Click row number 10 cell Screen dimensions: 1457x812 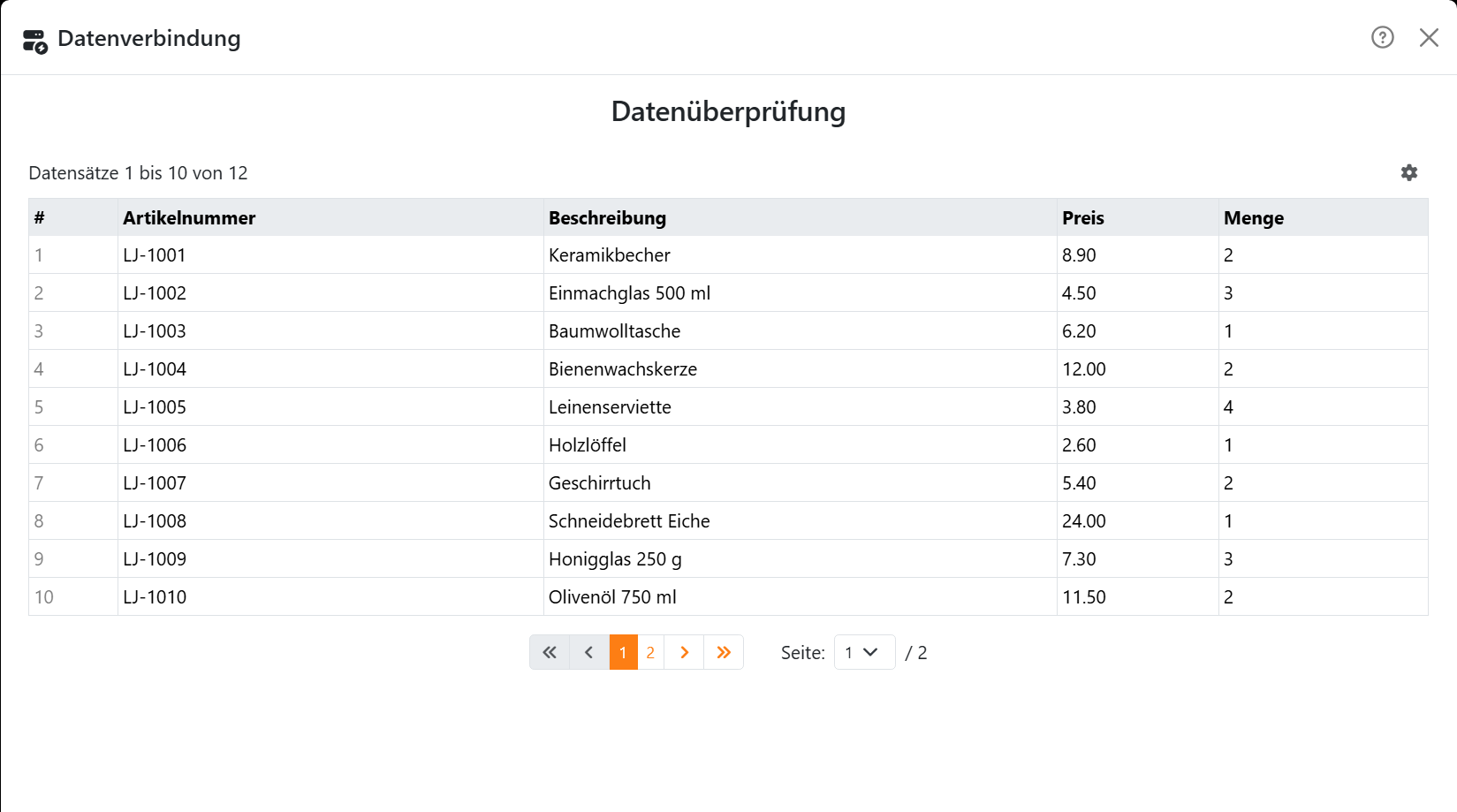click(x=73, y=597)
